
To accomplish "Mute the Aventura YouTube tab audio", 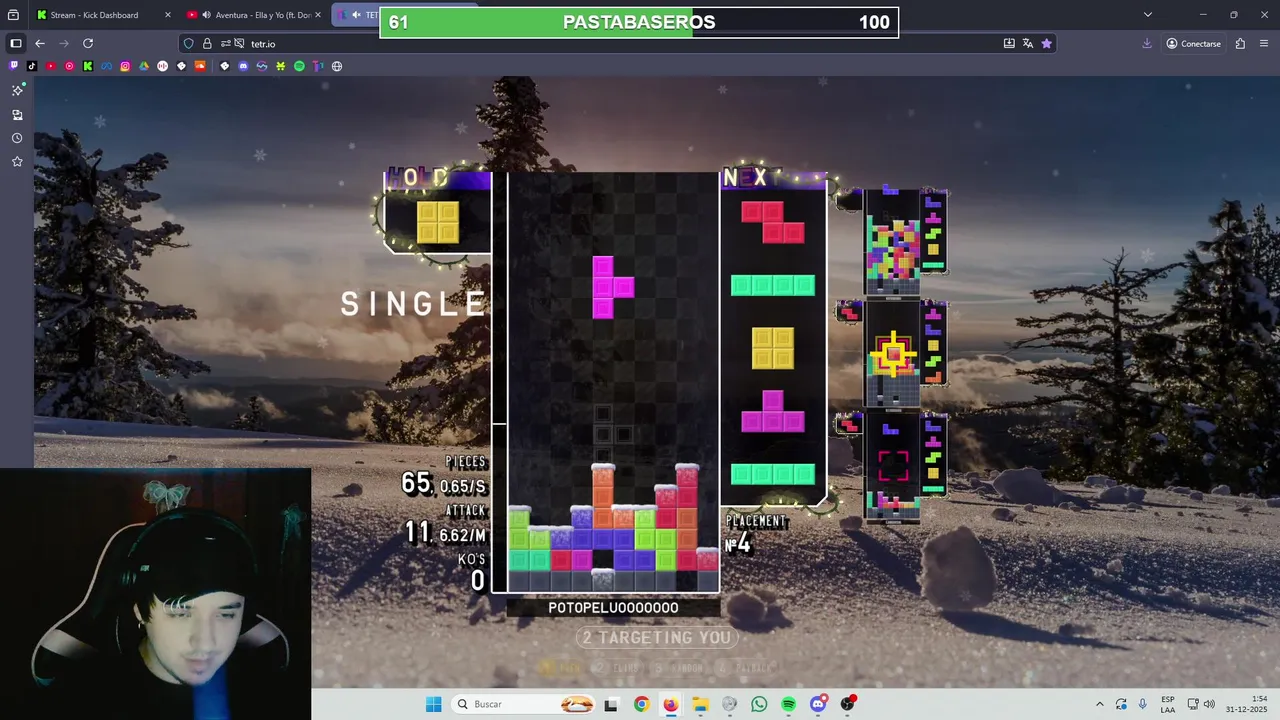I will coord(206,15).
